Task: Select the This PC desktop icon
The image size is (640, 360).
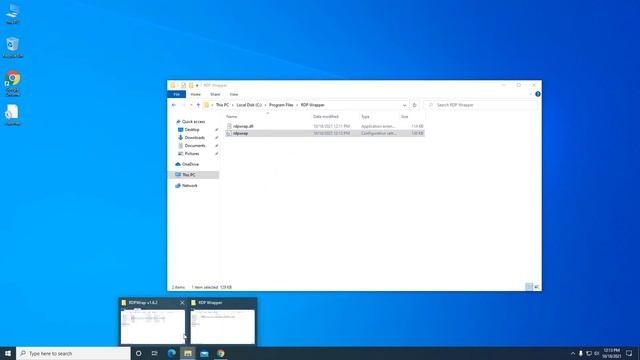Action: point(13,14)
